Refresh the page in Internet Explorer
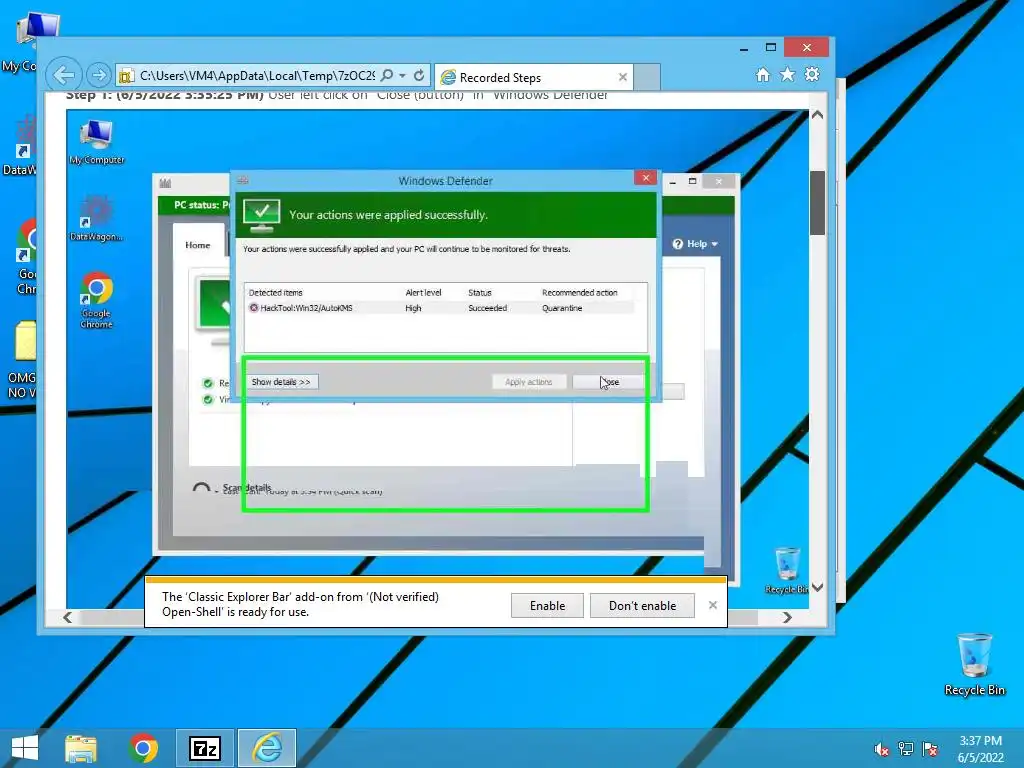1024x768 pixels. click(419, 76)
